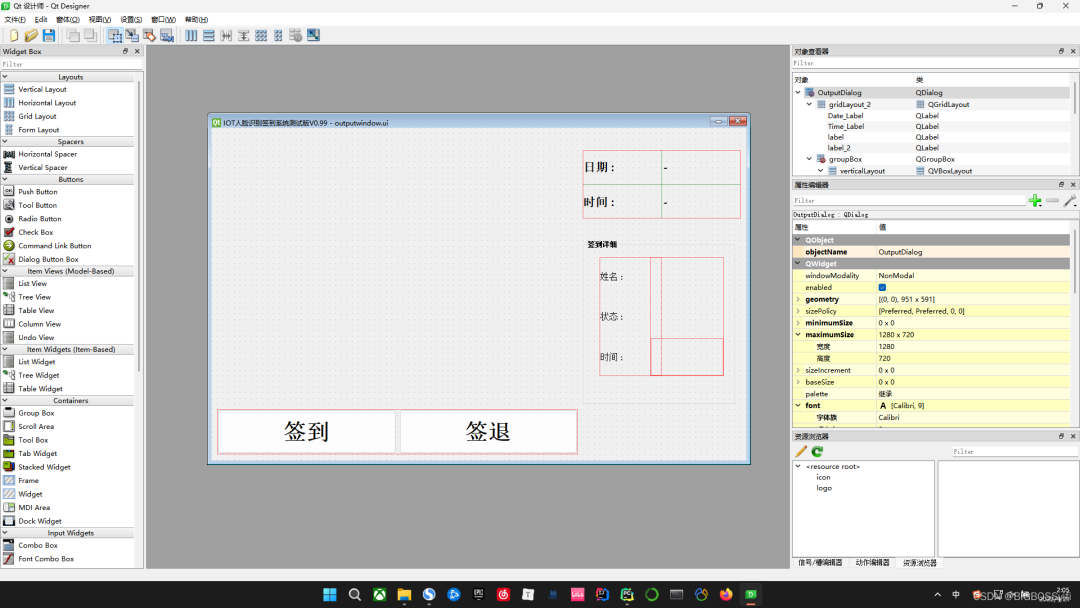Apply horizontal splitter layout icon
The height and width of the screenshot is (608, 1080).
click(226, 35)
